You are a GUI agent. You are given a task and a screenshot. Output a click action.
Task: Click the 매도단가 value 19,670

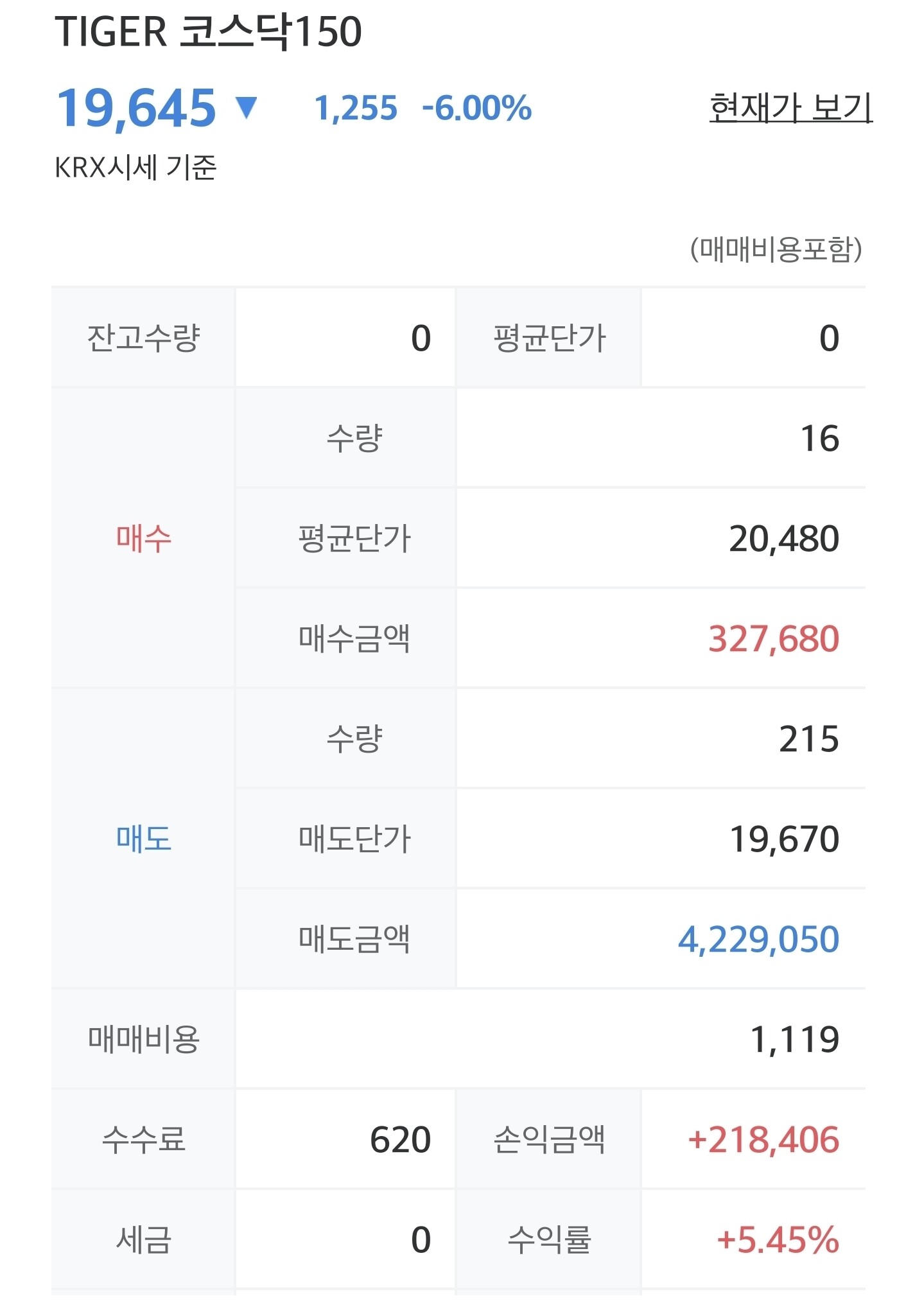[784, 839]
